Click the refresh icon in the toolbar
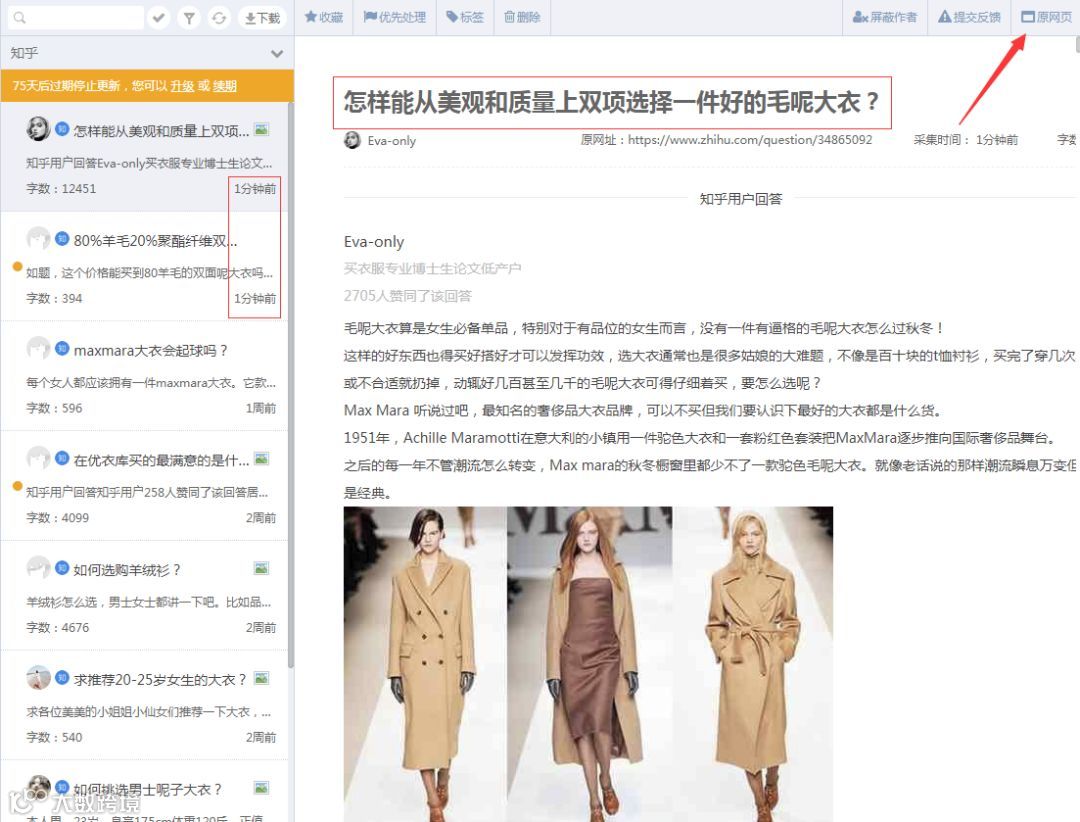Viewport: 1080px width, 822px height. (x=219, y=17)
